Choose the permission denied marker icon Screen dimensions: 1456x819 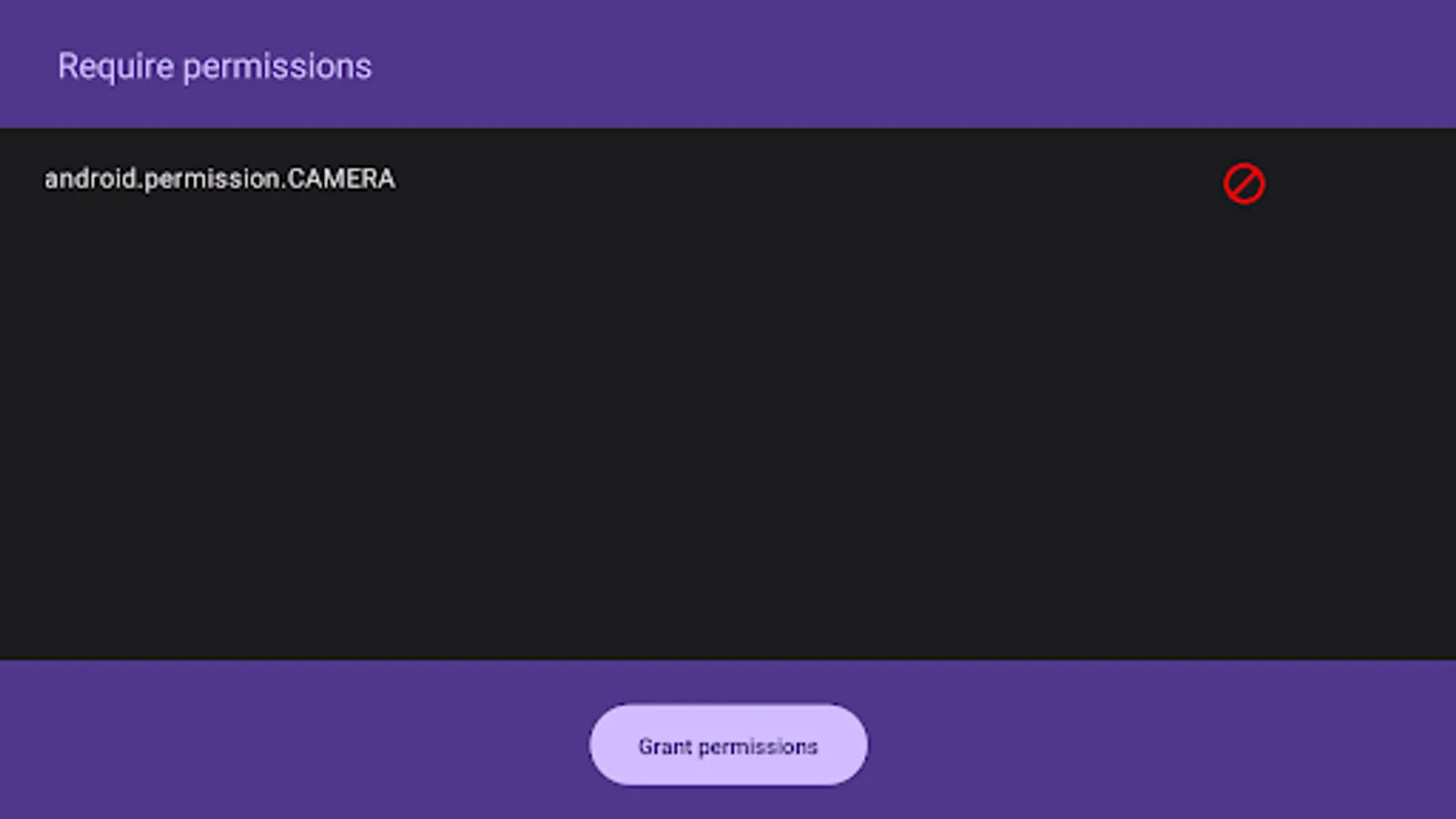click(x=1244, y=184)
